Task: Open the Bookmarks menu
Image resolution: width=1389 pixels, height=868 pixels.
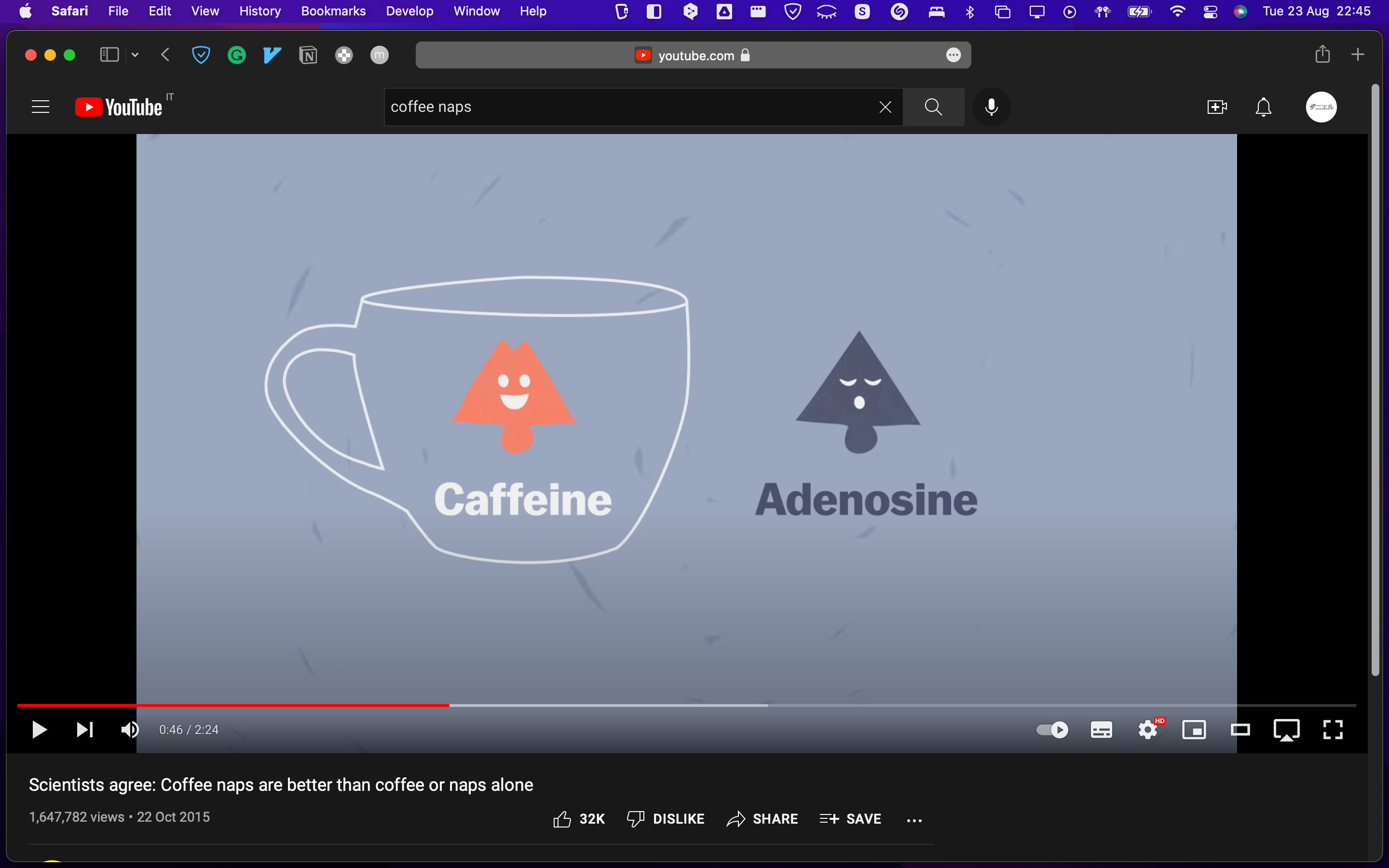Action: pos(333,11)
